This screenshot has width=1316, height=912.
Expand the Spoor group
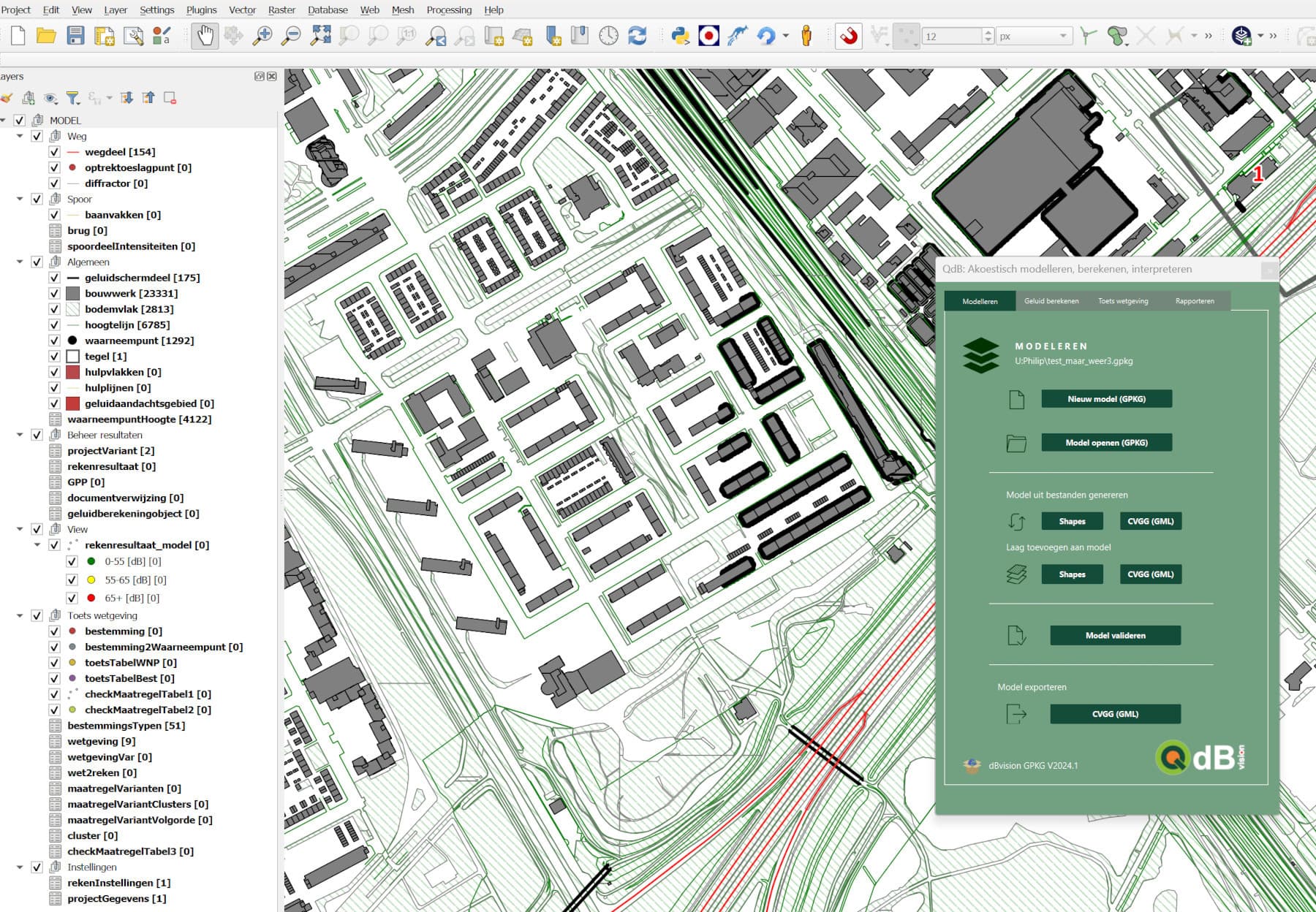coord(20,199)
